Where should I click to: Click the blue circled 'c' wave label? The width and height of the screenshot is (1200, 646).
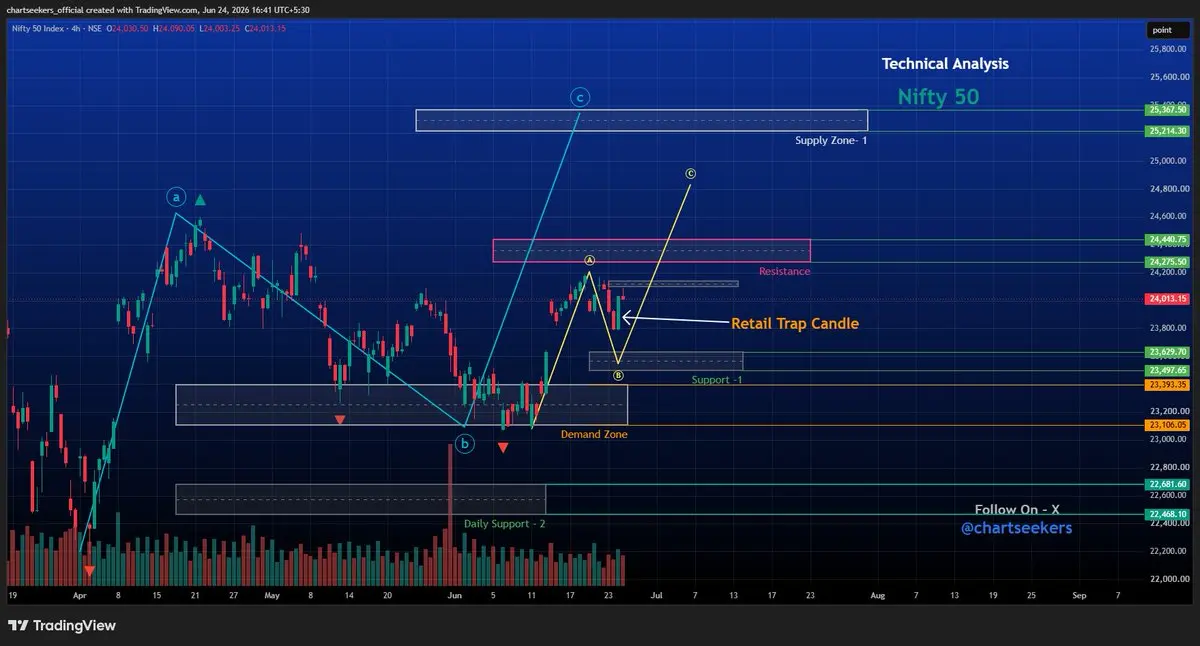coord(580,97)
